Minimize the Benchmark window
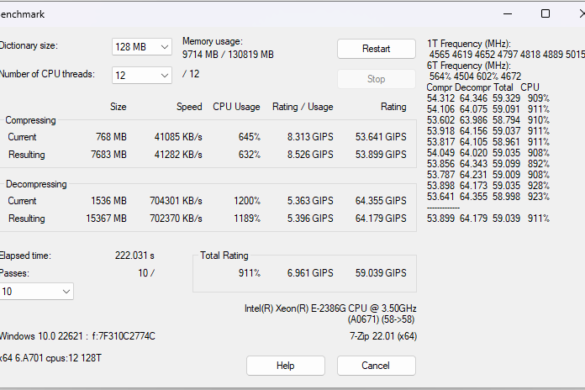 pos(507,14)
